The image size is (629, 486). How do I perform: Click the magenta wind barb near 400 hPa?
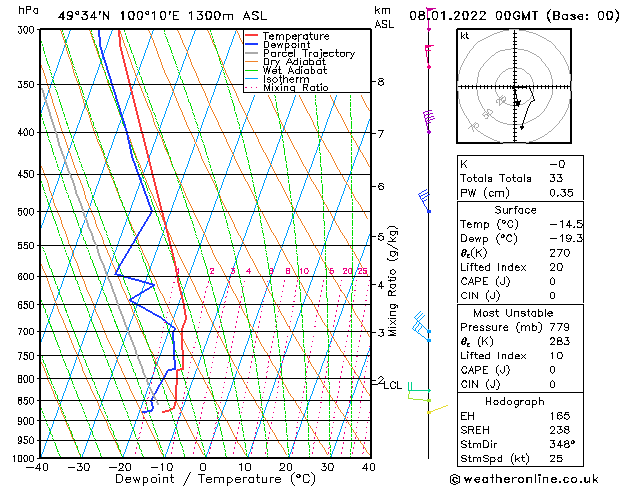428,122
